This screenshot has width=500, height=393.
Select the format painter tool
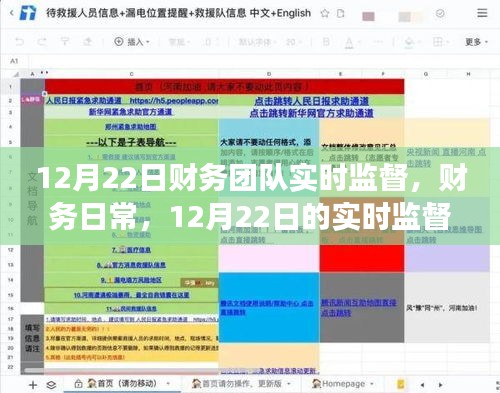pos(65,42)
